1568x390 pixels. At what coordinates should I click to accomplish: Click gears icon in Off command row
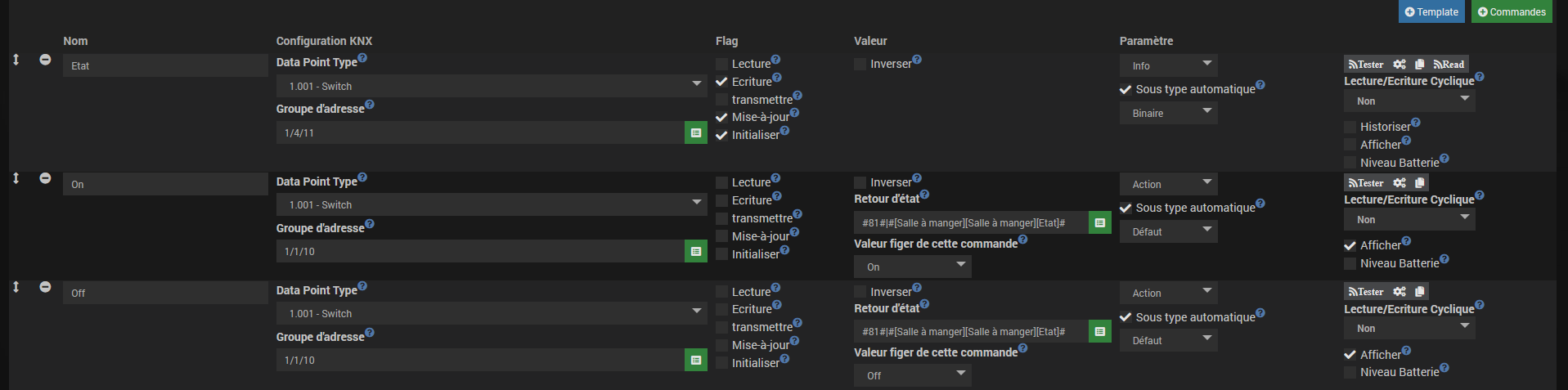pyautogui.click(x=1400, y=292)
